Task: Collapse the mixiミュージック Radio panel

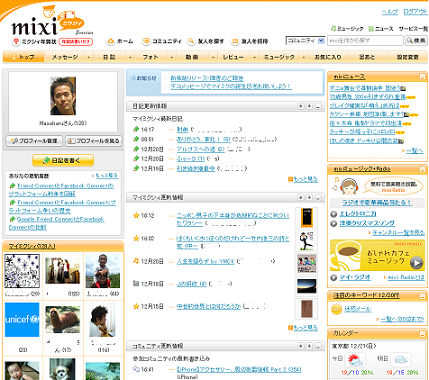Action: click(x=422, y=169)
